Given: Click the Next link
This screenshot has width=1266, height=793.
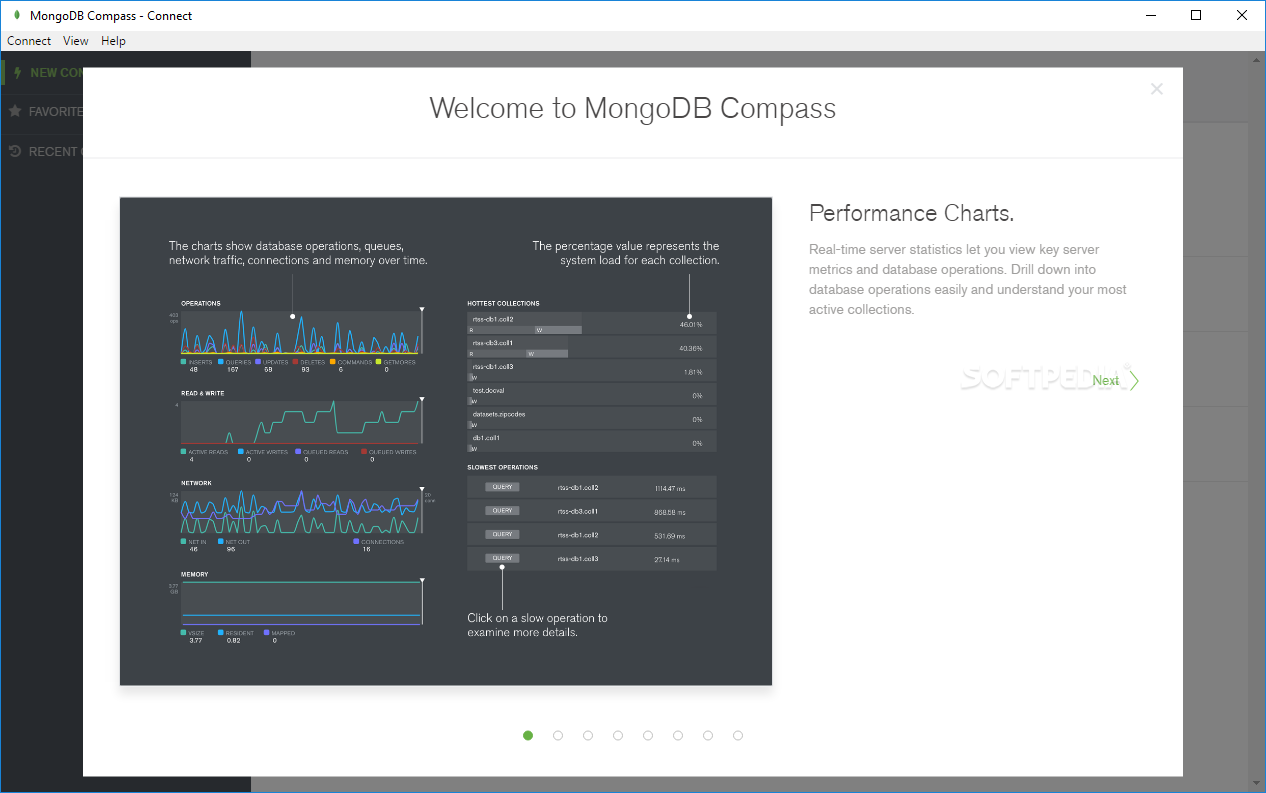Looking at the screenshot, I should (x=1105, y=380).
